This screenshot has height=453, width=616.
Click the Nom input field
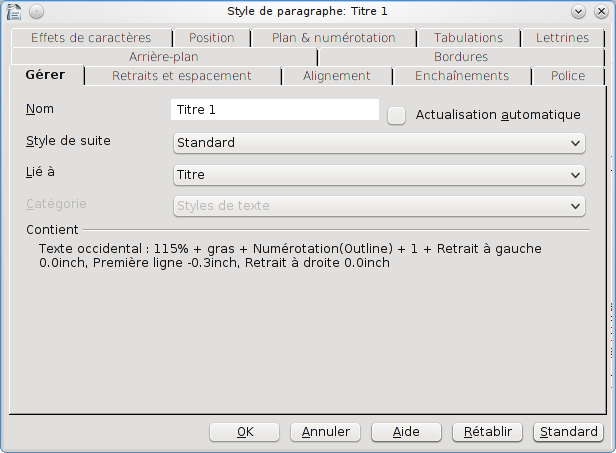(x=275, y=110)
